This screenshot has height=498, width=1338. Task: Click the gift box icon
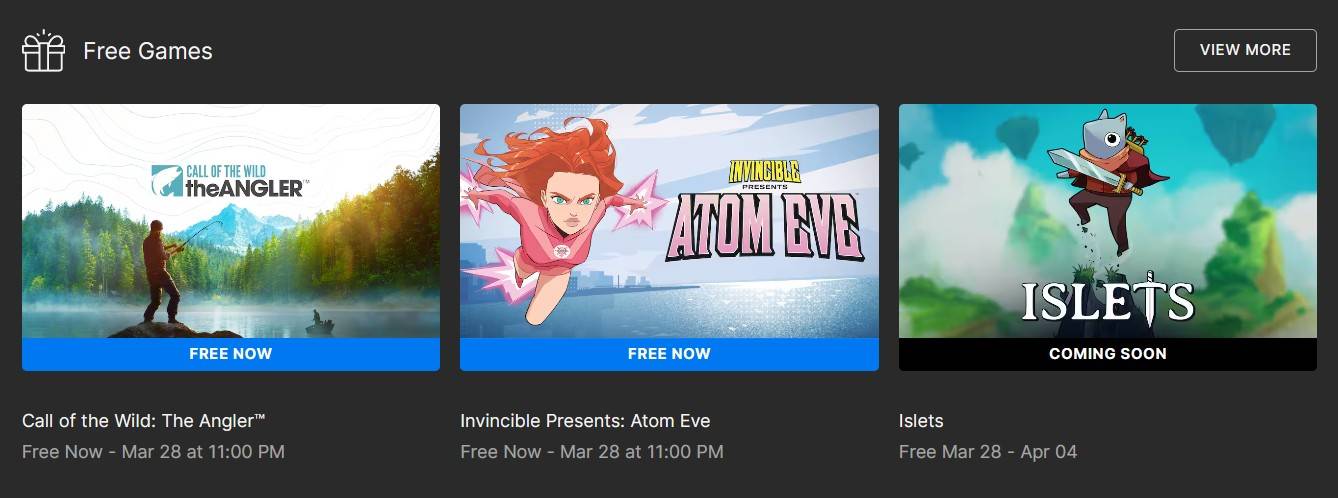coord(43,50)
